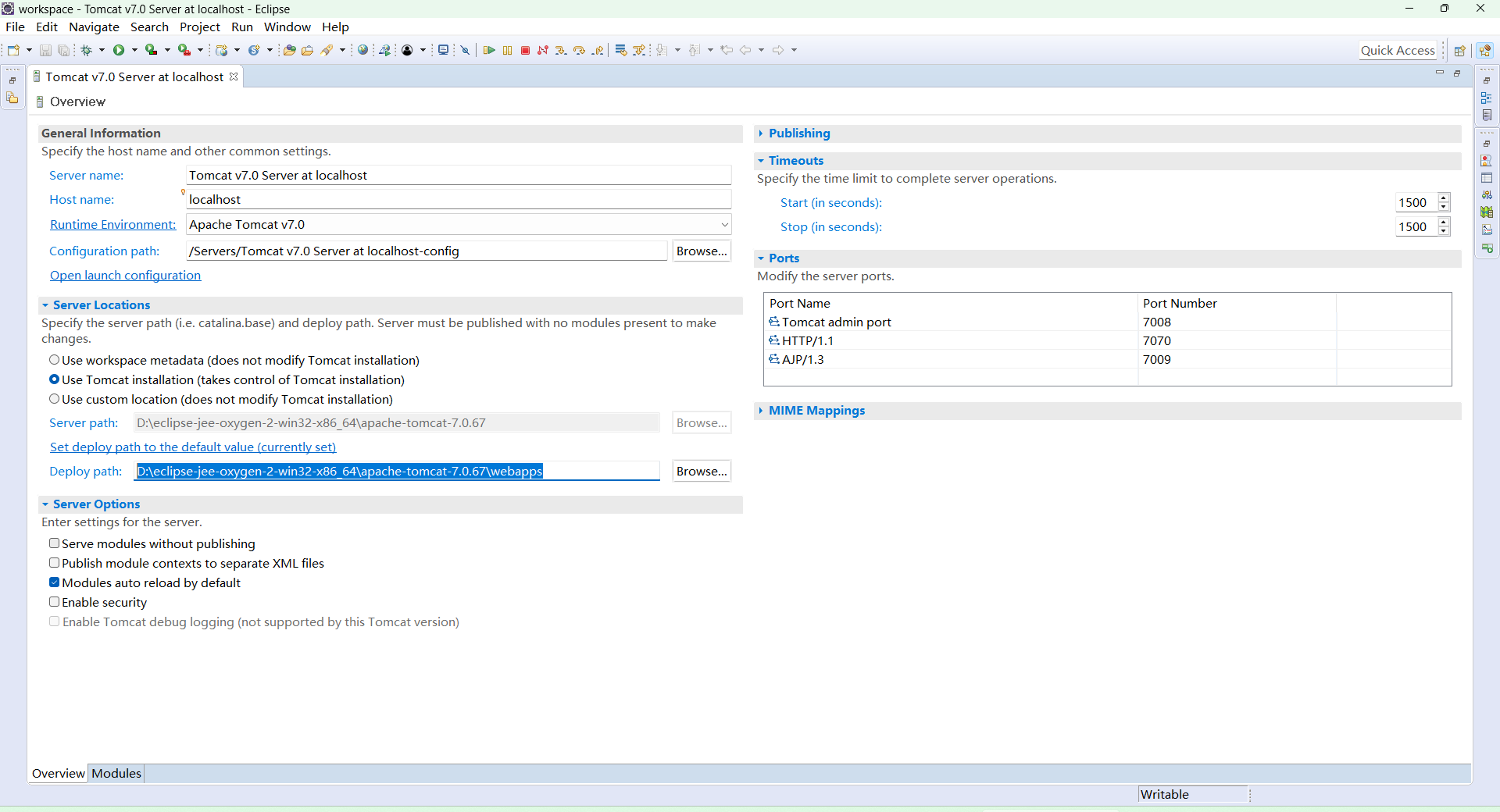Click the Open Web Browser globe icon

[362, 50]
